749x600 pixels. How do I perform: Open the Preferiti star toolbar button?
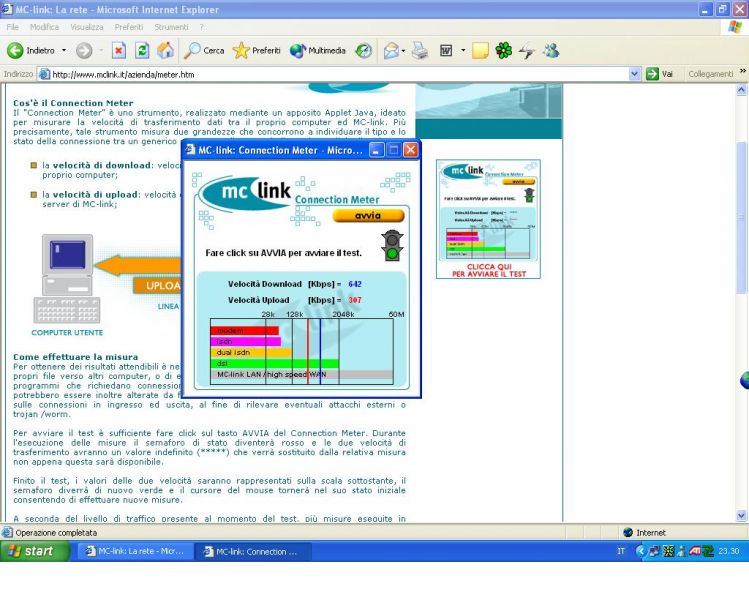257,50
